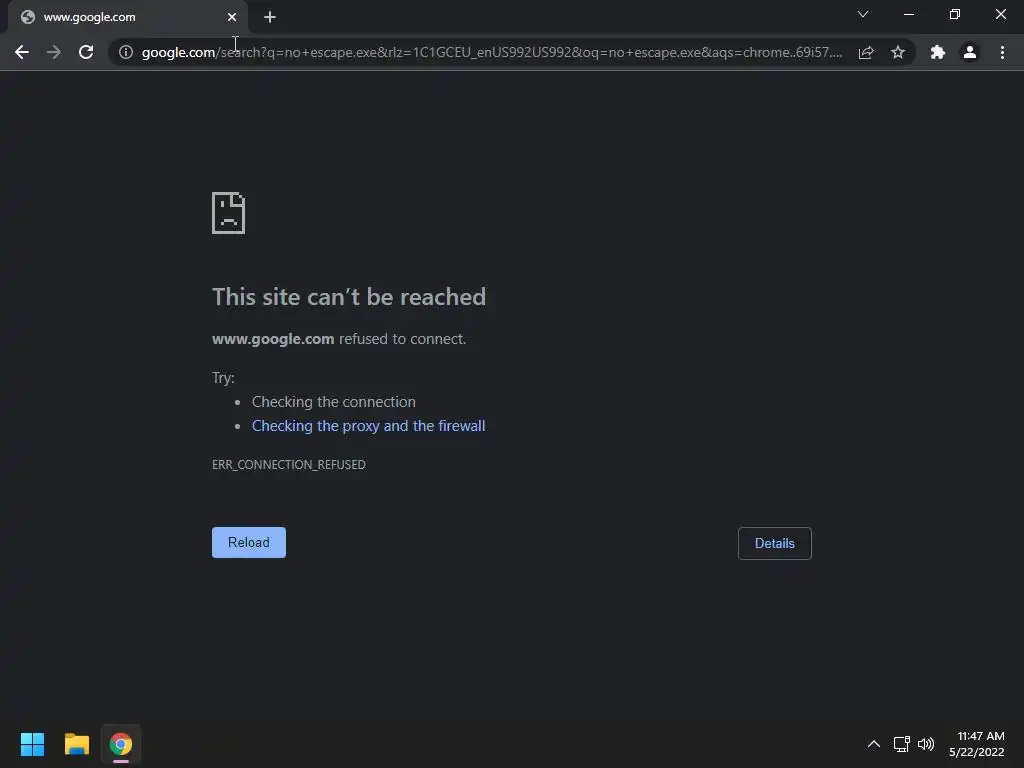
Task: Open the Windows Start menu
Action: click(32, 744)
